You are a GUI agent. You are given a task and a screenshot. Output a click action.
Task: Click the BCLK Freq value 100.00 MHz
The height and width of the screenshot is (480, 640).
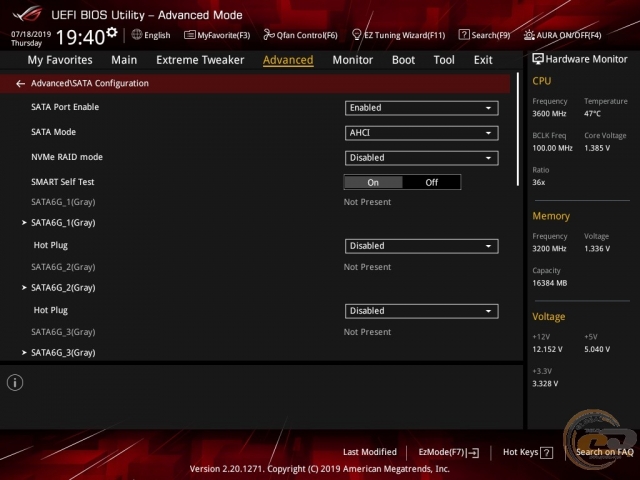pos(552,149)
